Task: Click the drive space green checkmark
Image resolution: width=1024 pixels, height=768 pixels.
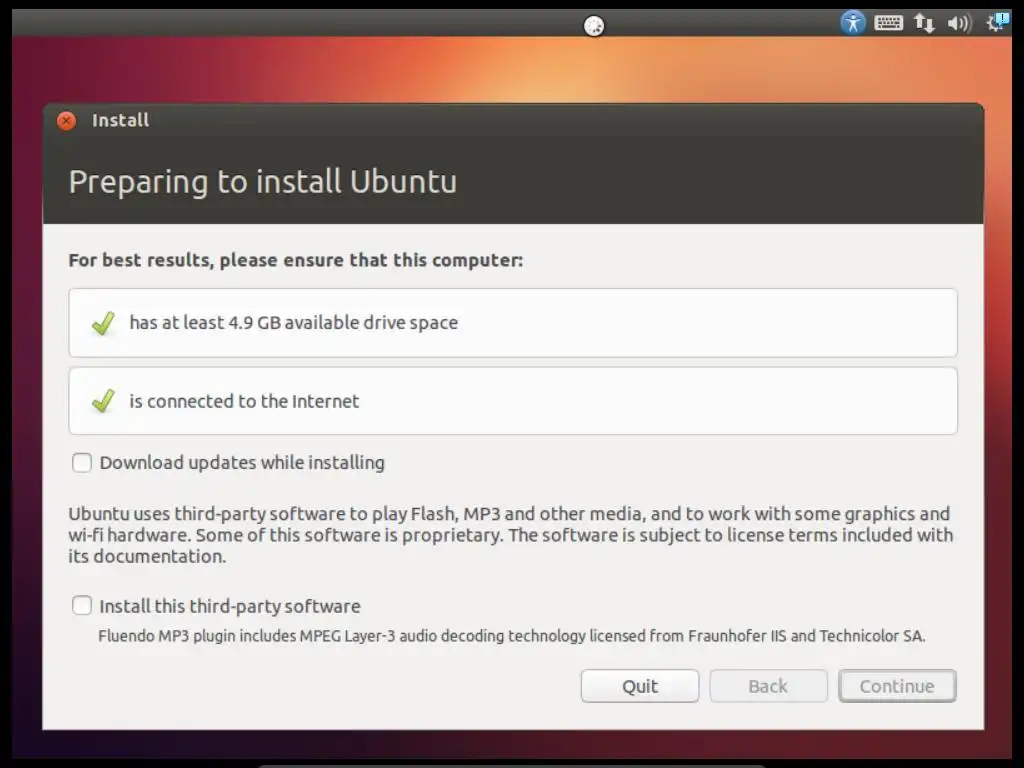Action: pyautogui.click(x=103, y=323)
